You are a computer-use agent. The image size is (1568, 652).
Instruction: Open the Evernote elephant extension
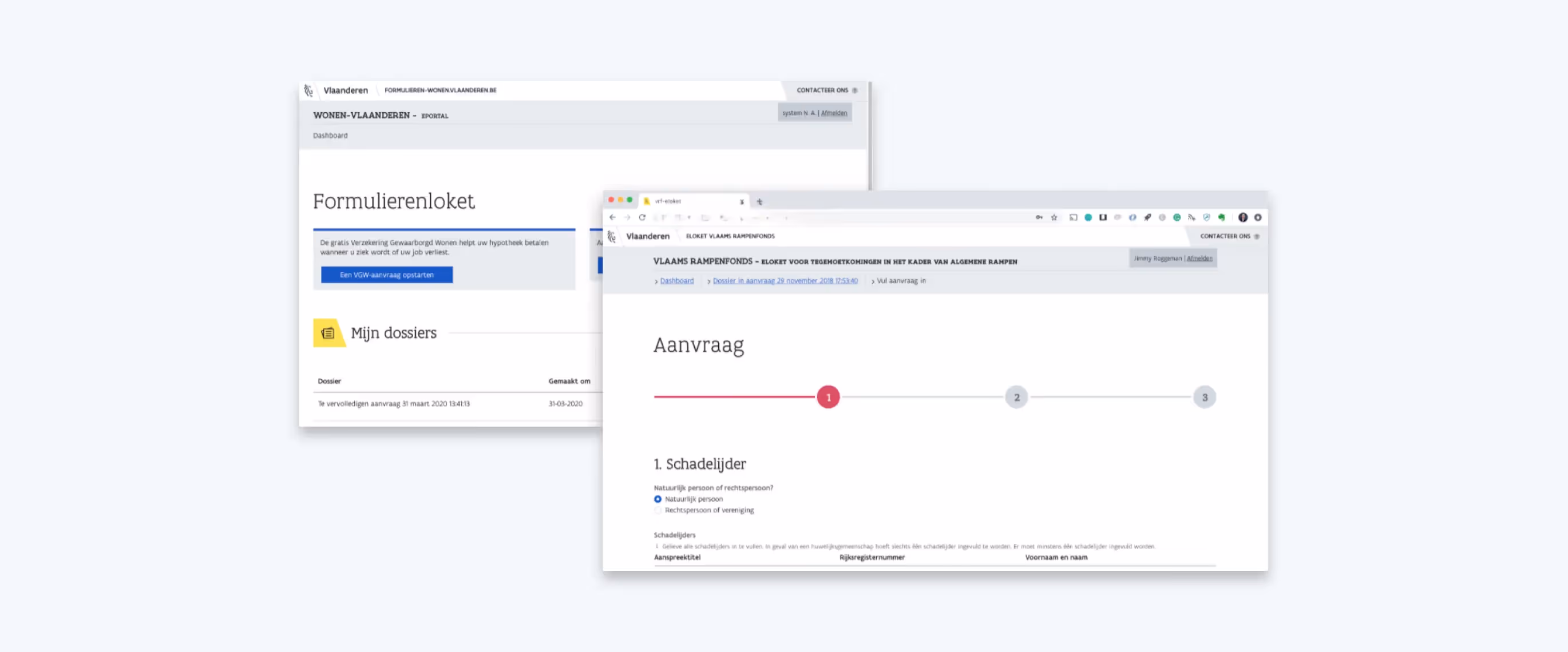pyautogui.click(x=1221, y=217)
